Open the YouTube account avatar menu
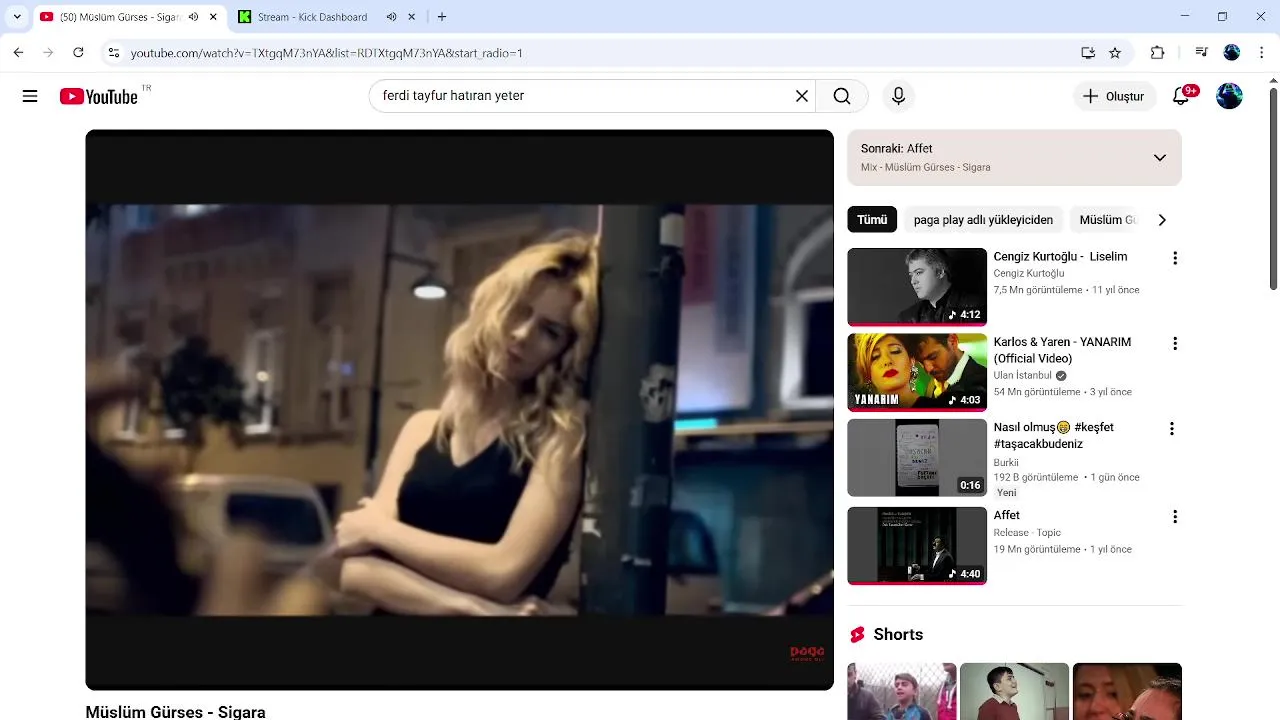The image size is (1280, 720). (x=1229, y=96)
